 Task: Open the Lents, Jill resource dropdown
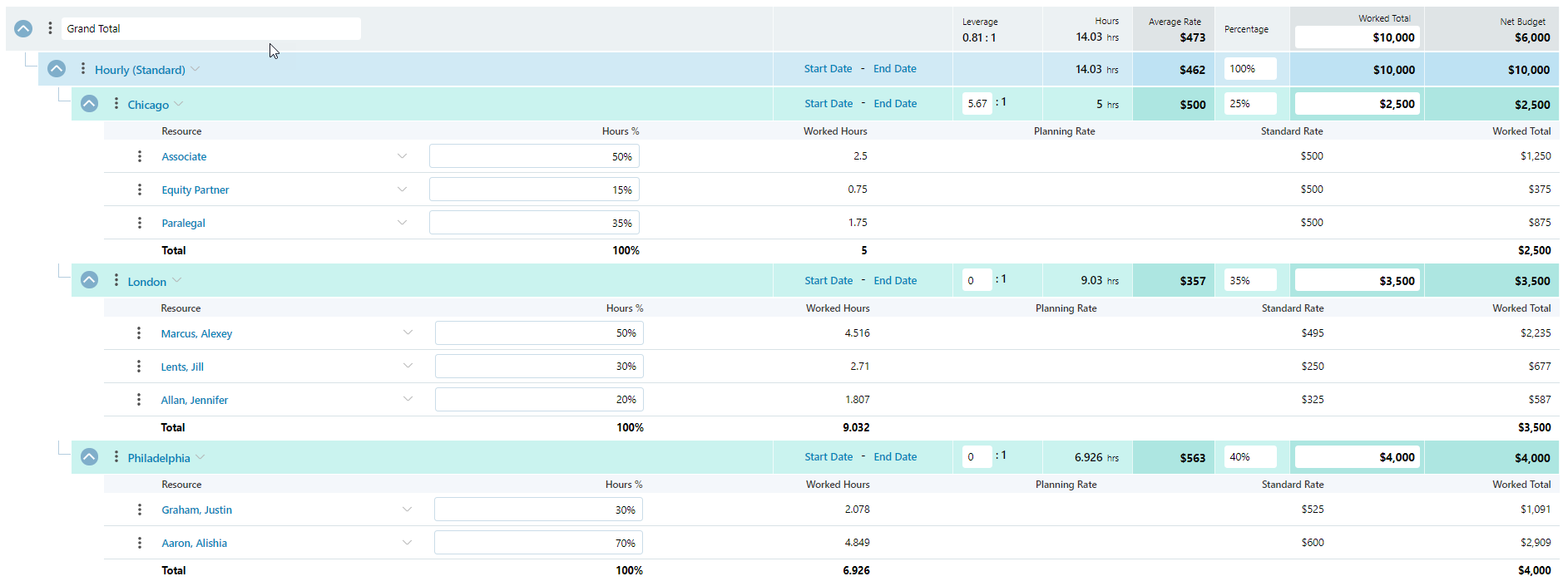pos(408,366)
